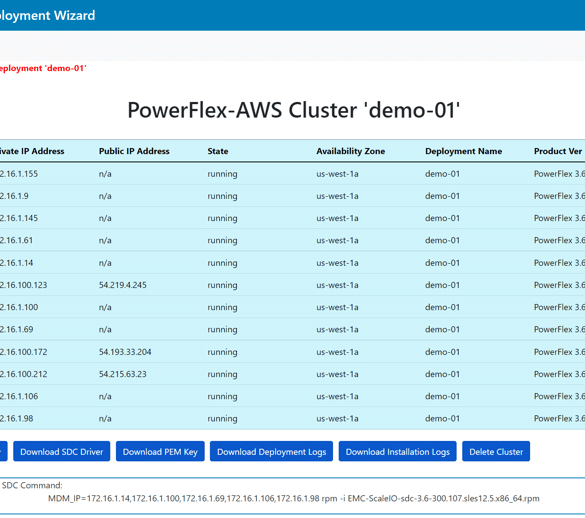Click the Delete Cluster button
Screen dimensions: 585x518
pos(496,452)
